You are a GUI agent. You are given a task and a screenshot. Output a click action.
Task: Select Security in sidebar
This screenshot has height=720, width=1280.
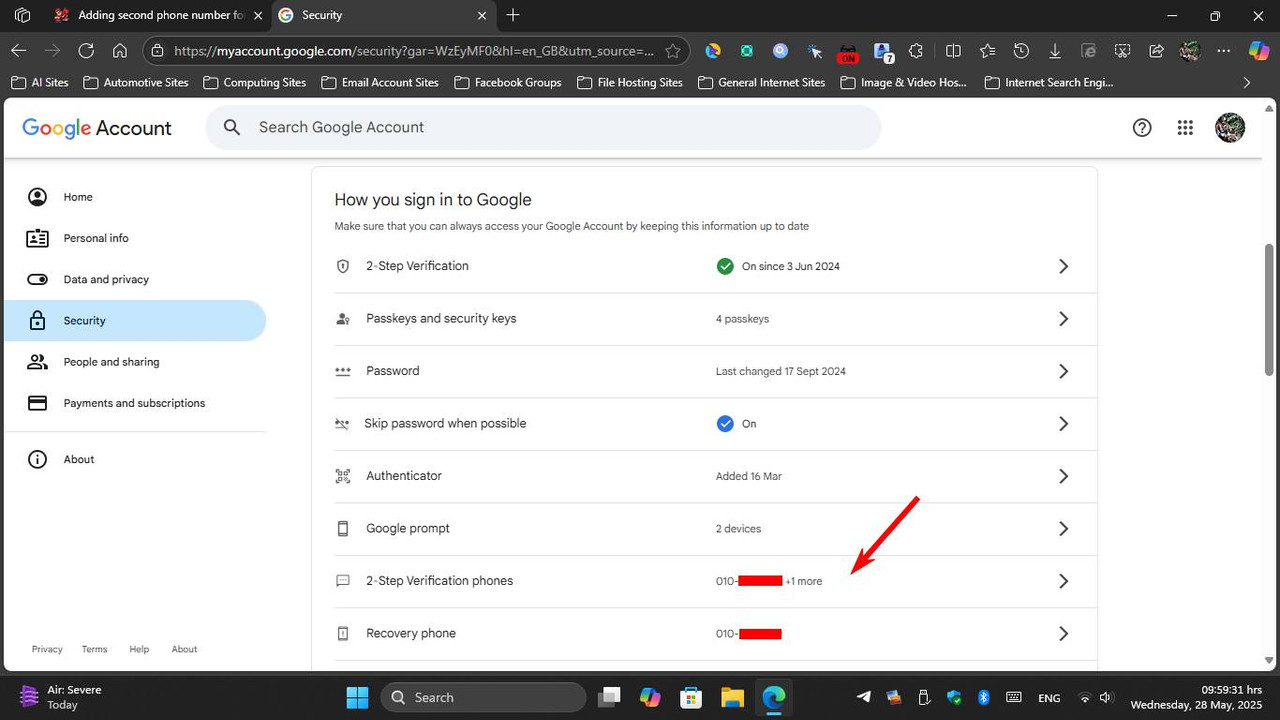135,321
